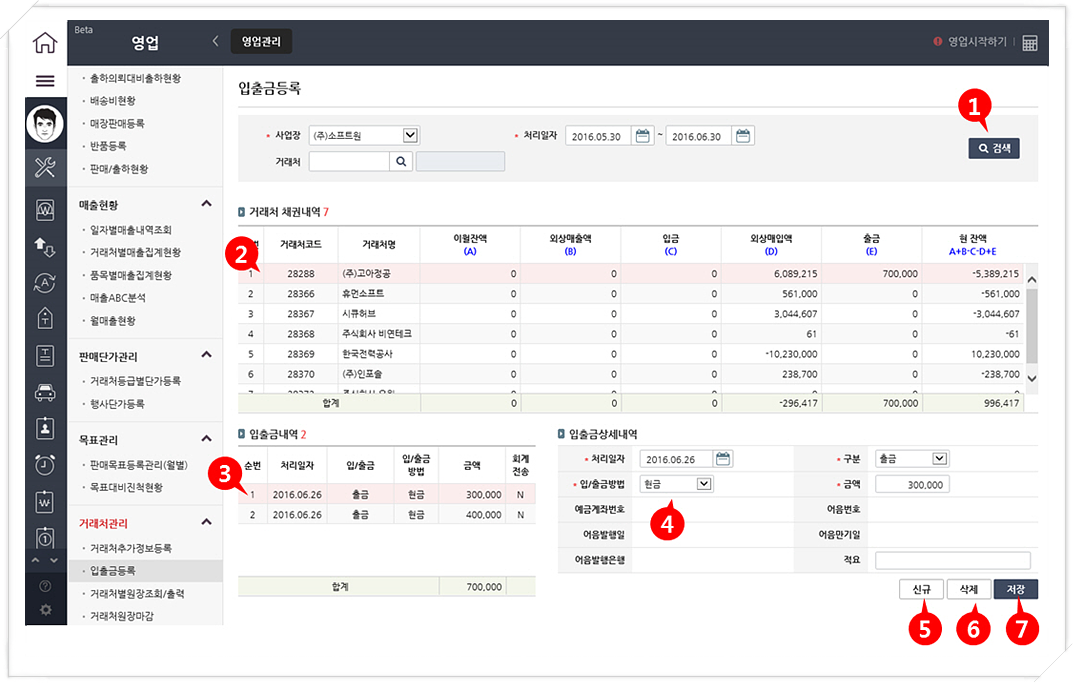Select the 한국전력공사 row

click(630, 354)
